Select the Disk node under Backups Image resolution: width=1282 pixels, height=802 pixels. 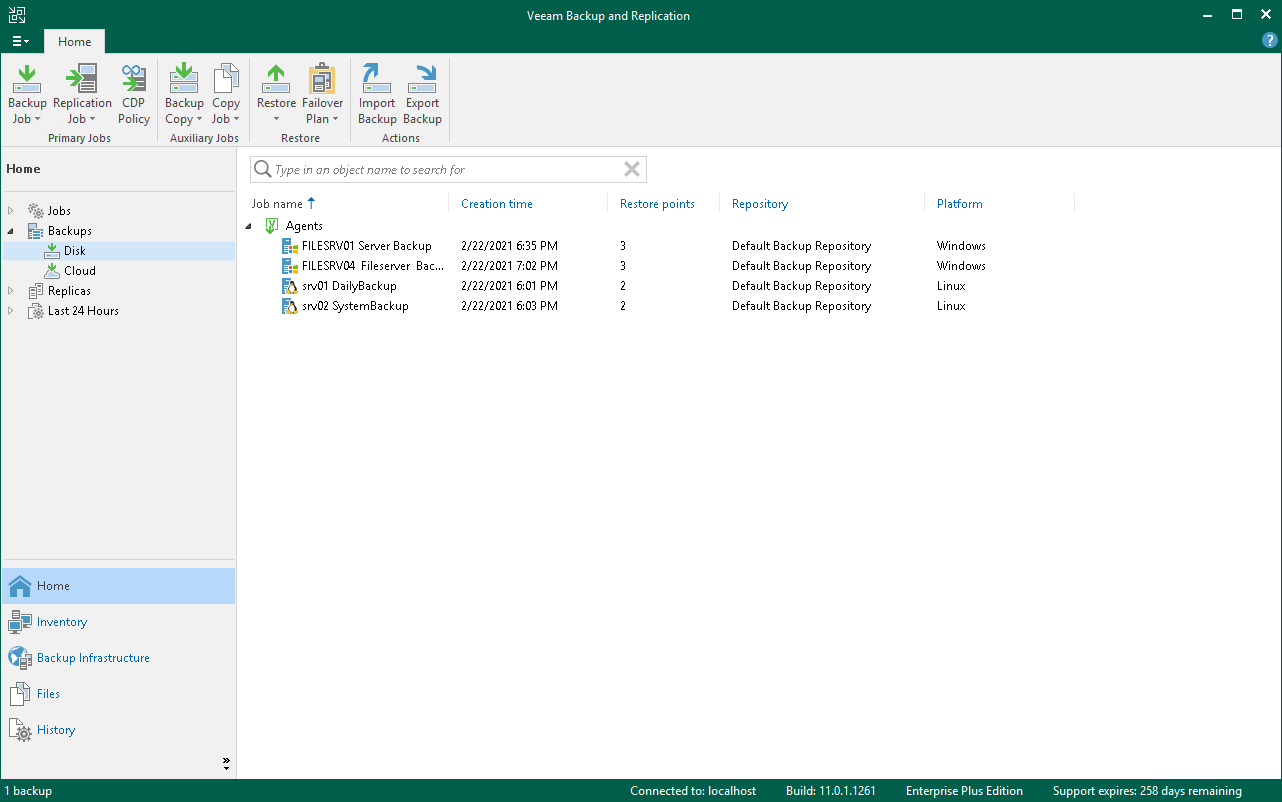[x=75, y=251]
